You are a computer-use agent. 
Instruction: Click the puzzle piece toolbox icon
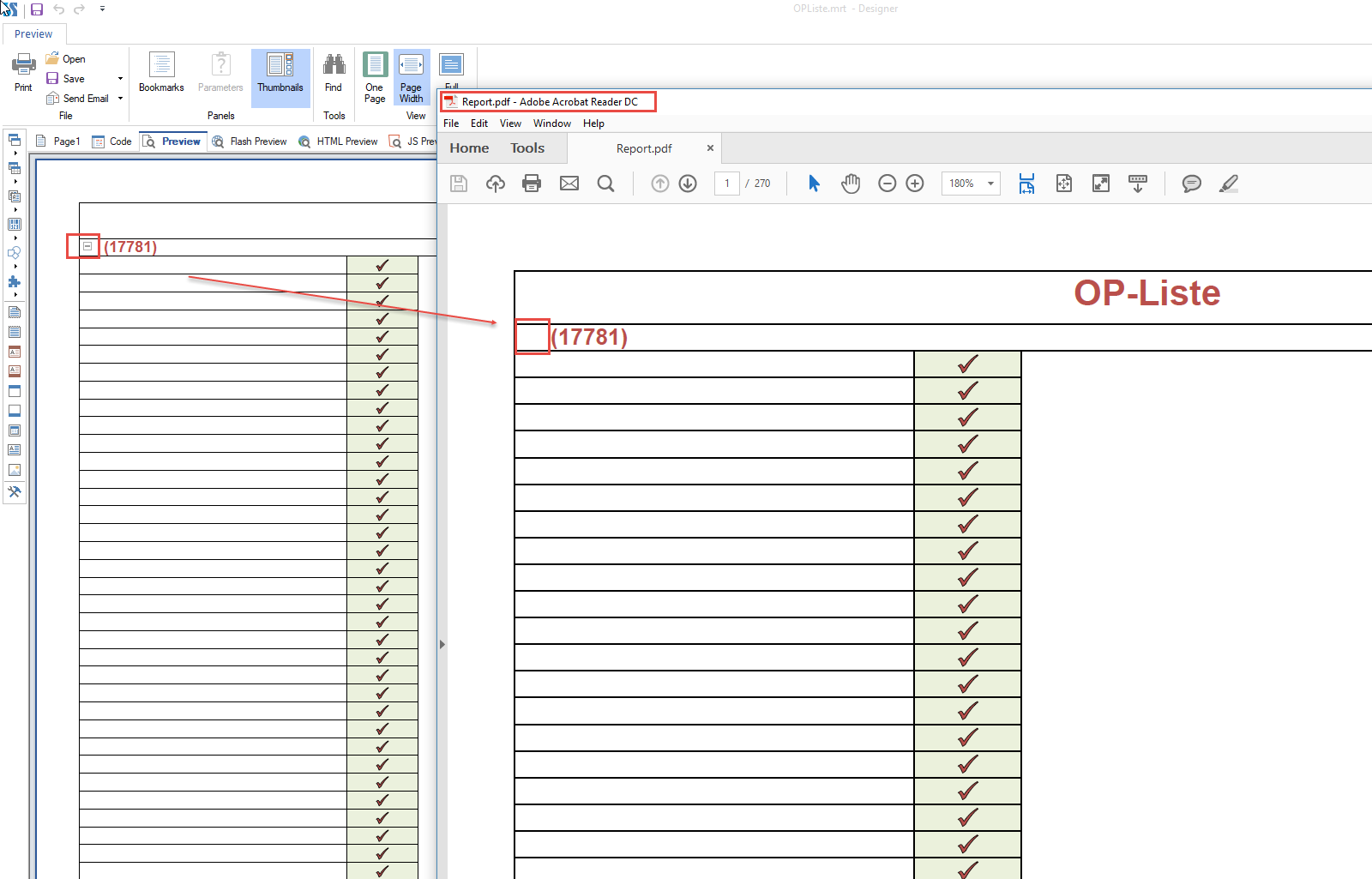[x=15, y=281]
